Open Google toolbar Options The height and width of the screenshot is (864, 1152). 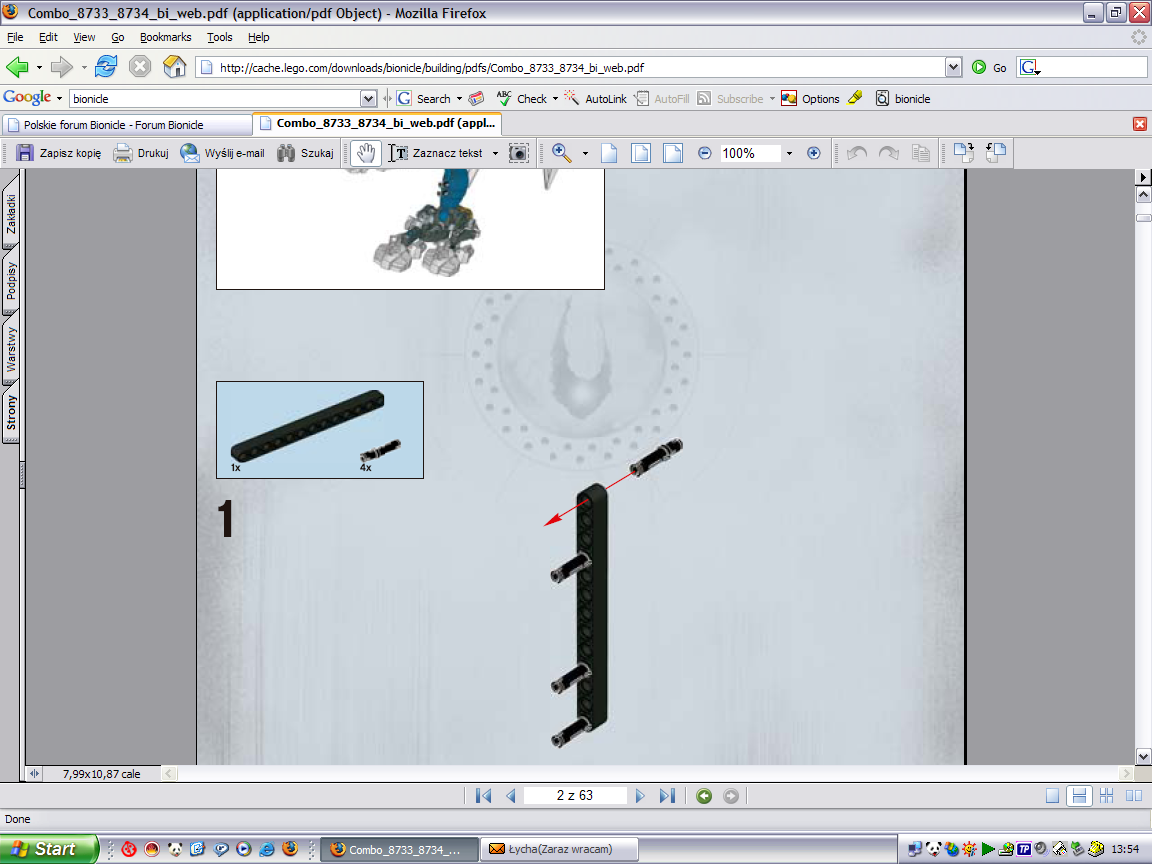point(810,98)
